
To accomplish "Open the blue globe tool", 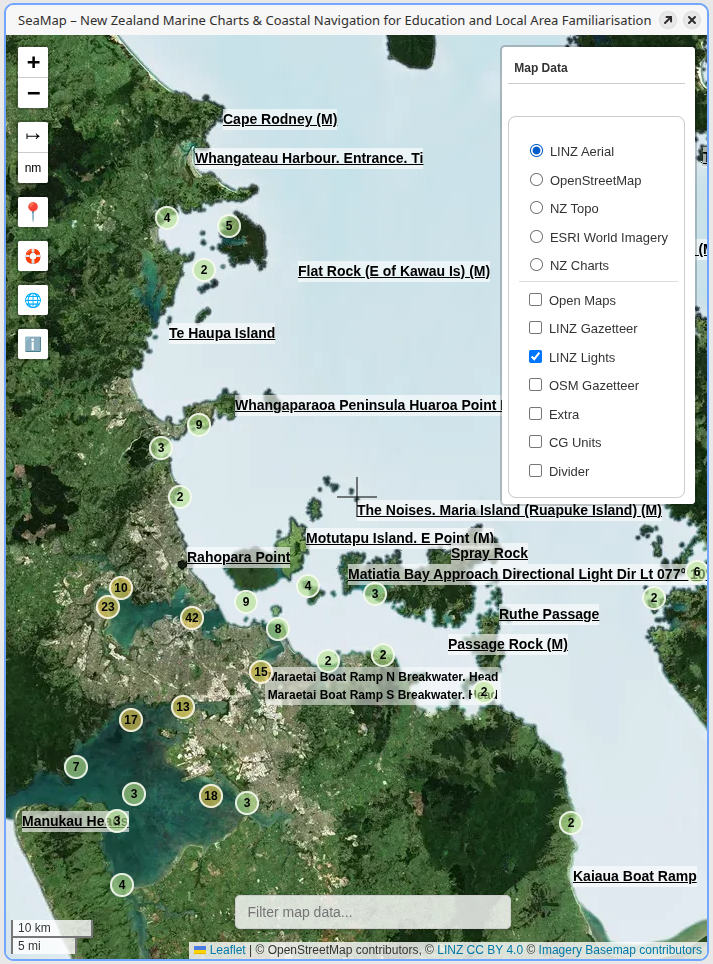I will pos(33,300).
